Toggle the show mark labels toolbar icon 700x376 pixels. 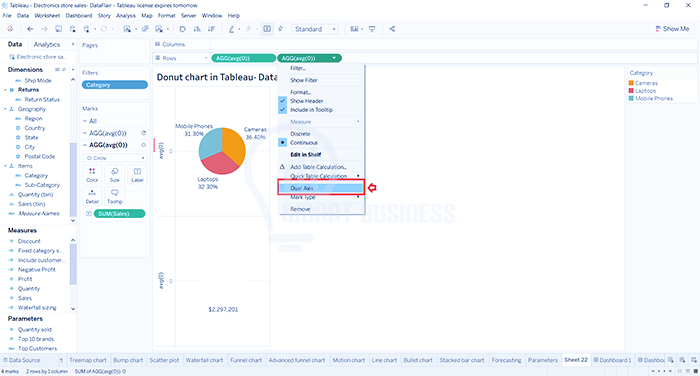(x=267, y=29)
